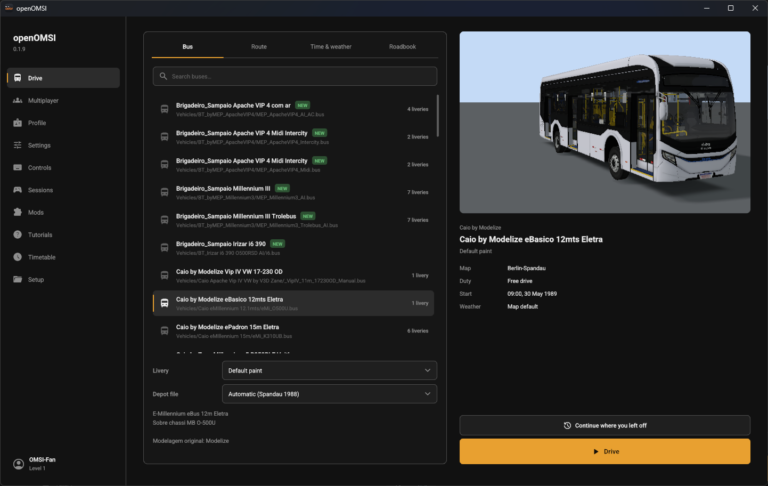This screenshot has height=486, width=768.
Task: Click the bus list scrollbar
Action: tap(437, 116)
